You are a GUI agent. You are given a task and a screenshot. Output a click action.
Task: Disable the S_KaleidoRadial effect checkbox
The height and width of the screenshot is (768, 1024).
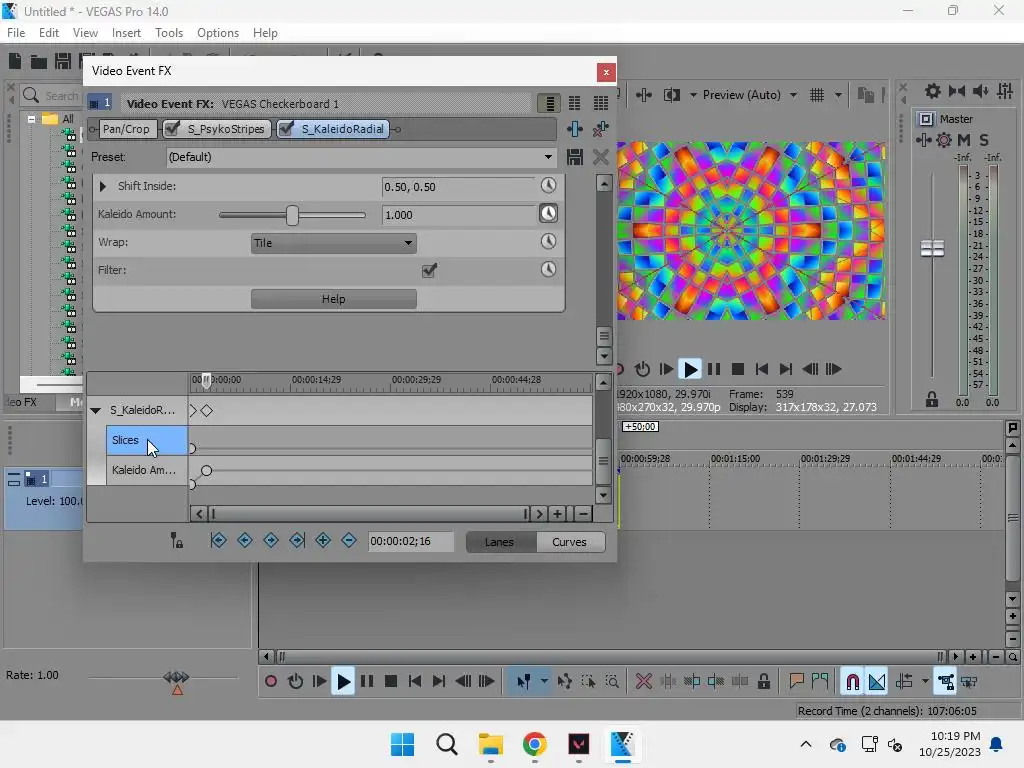click(286, 129)
